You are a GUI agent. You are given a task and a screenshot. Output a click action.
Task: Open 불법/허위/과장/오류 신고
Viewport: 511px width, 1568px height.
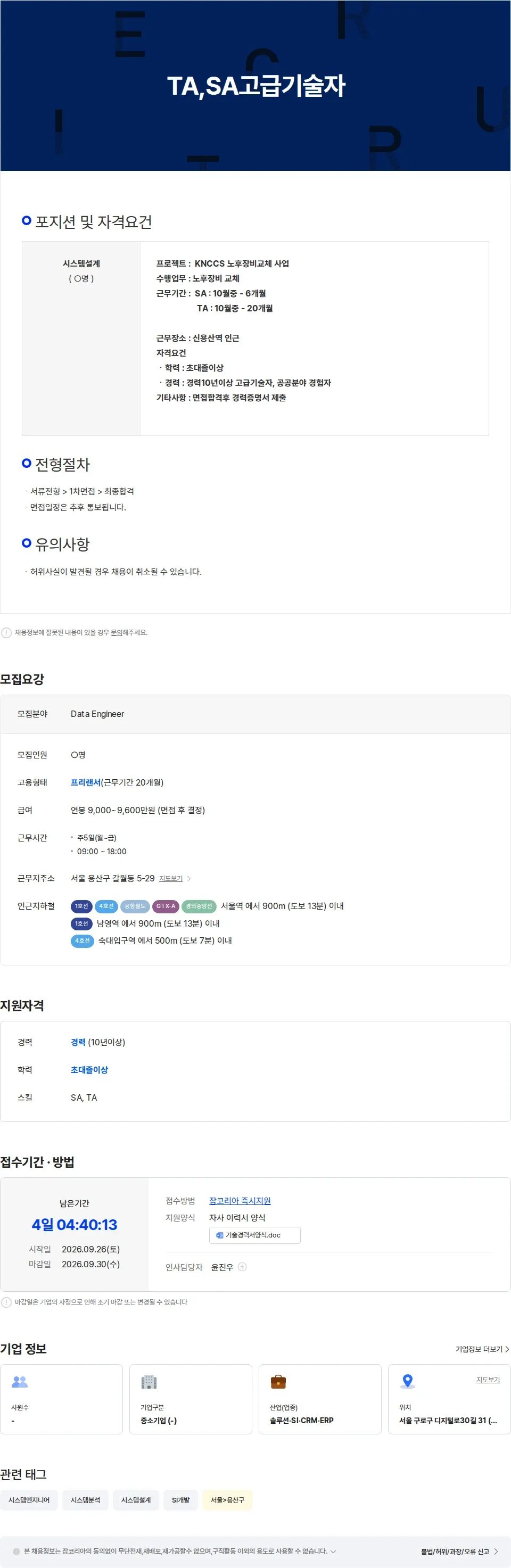pos(460,1551)
